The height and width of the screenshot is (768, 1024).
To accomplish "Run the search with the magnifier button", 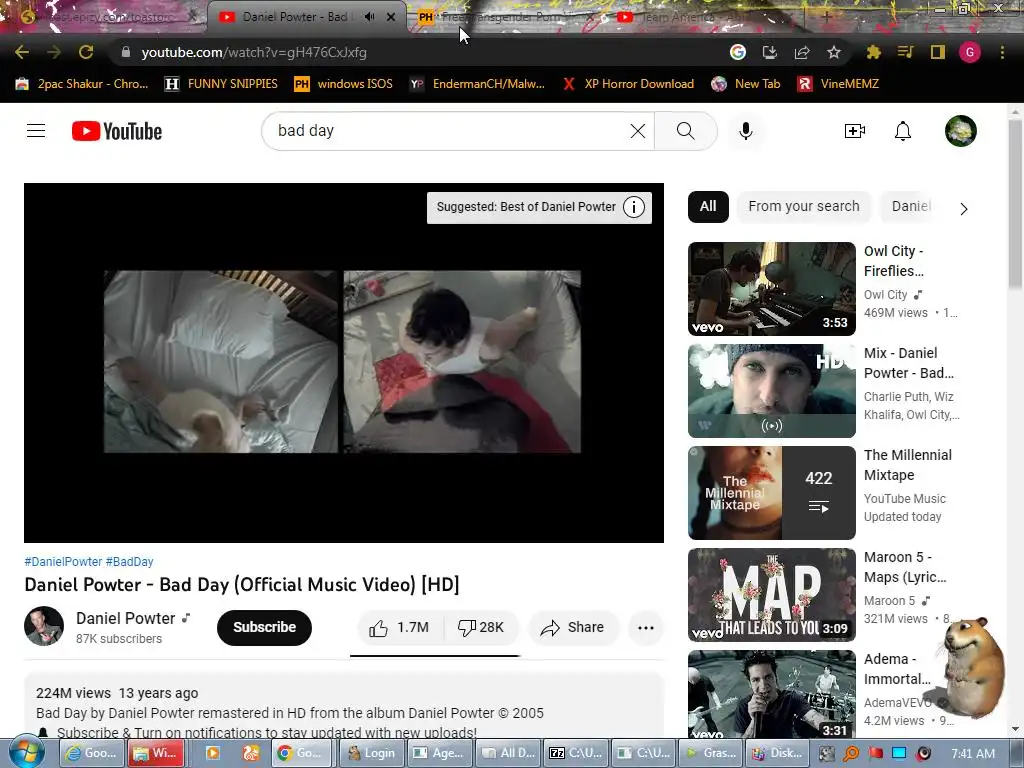I will (x=686, y=131).
